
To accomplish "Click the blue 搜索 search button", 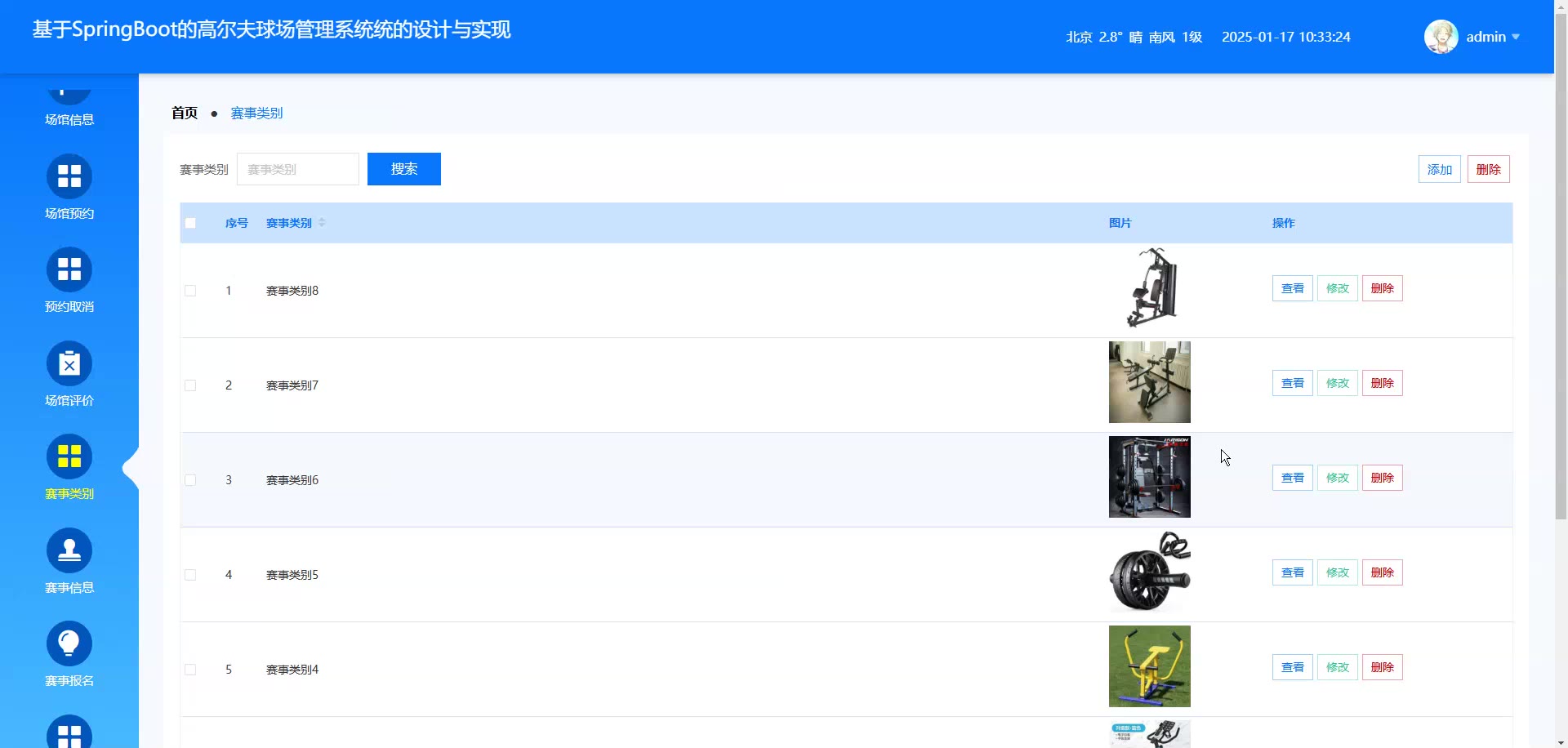I will [x=404, y=169].
